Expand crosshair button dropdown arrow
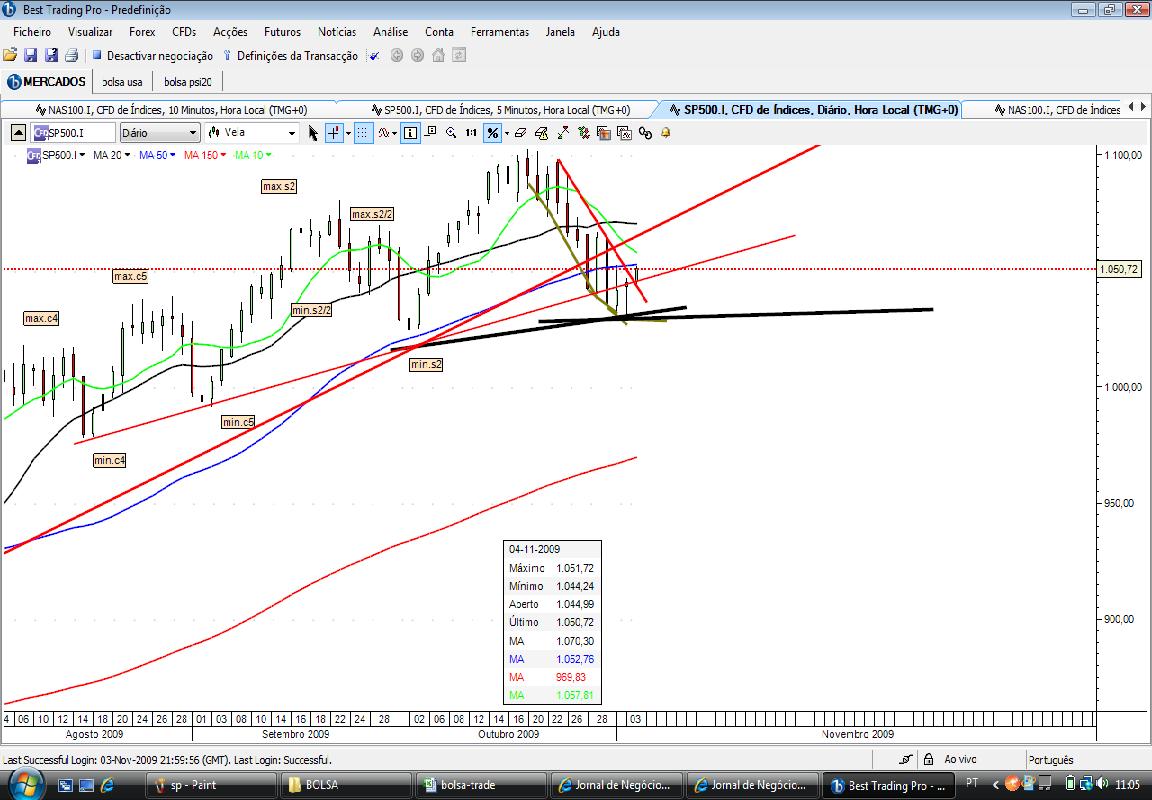 [348, 133]
